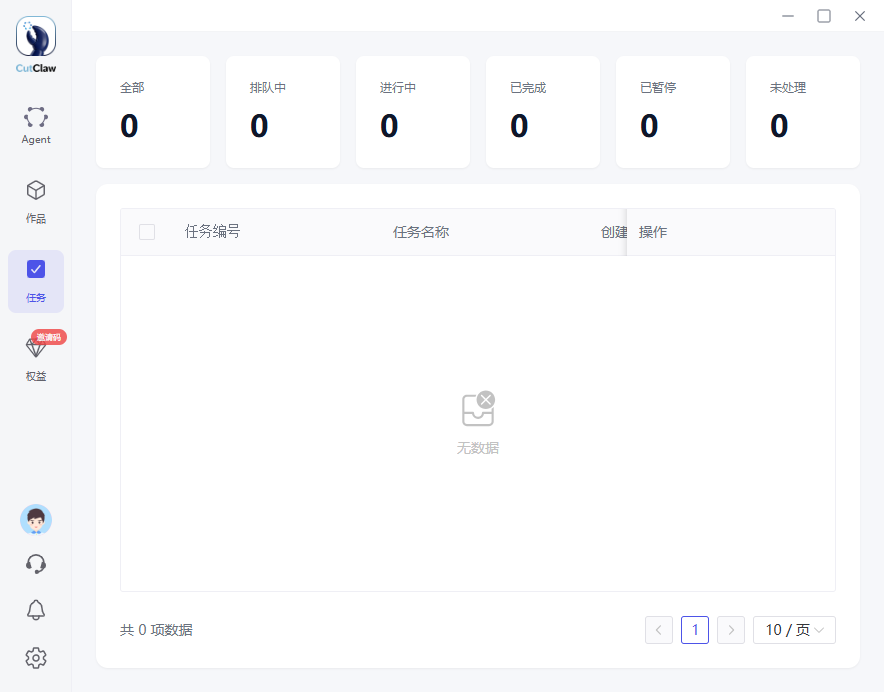Maximize the CutClaw window
The image size is (884, 692).
point(824,16)
